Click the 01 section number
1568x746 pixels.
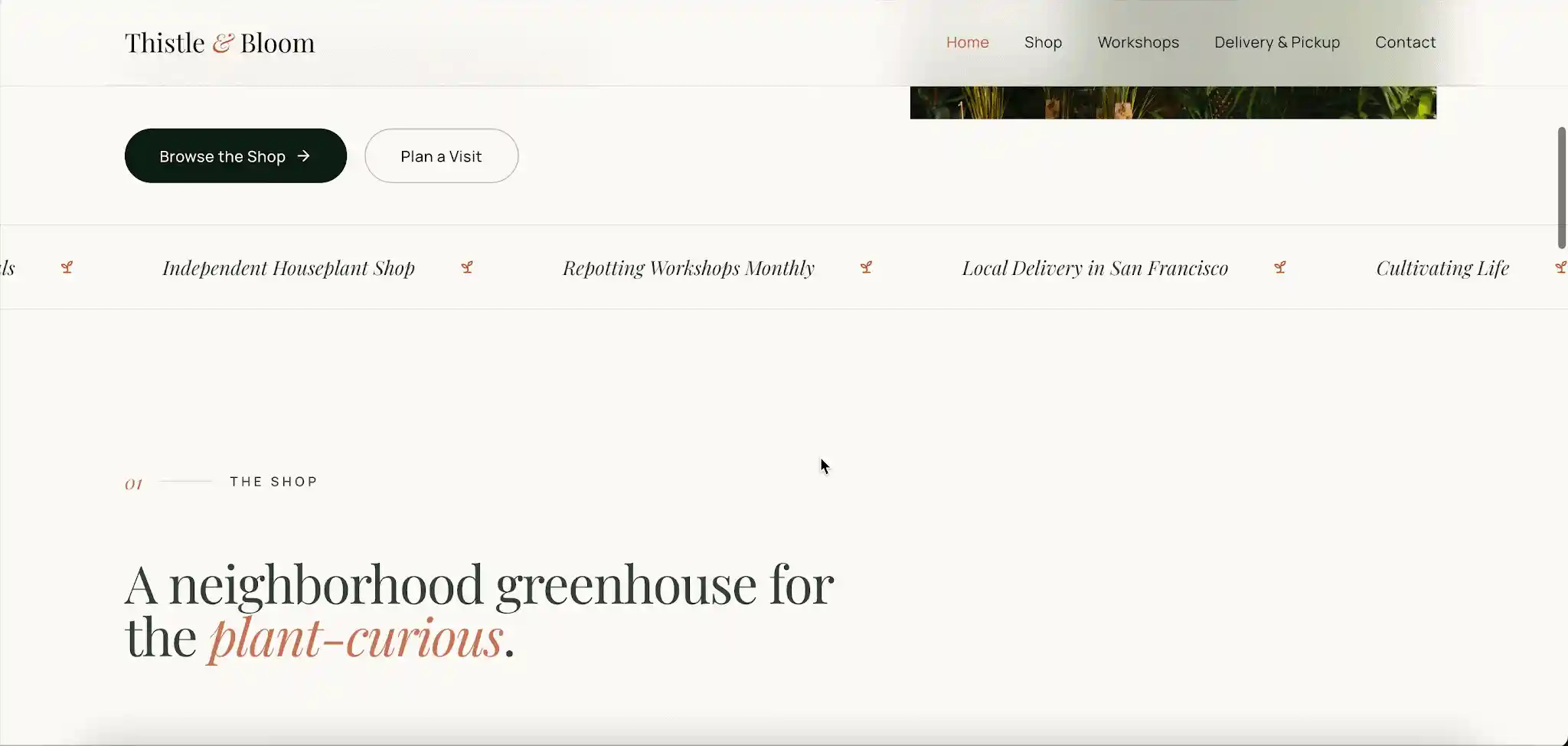pyautogui.click(x=134, y=484)
